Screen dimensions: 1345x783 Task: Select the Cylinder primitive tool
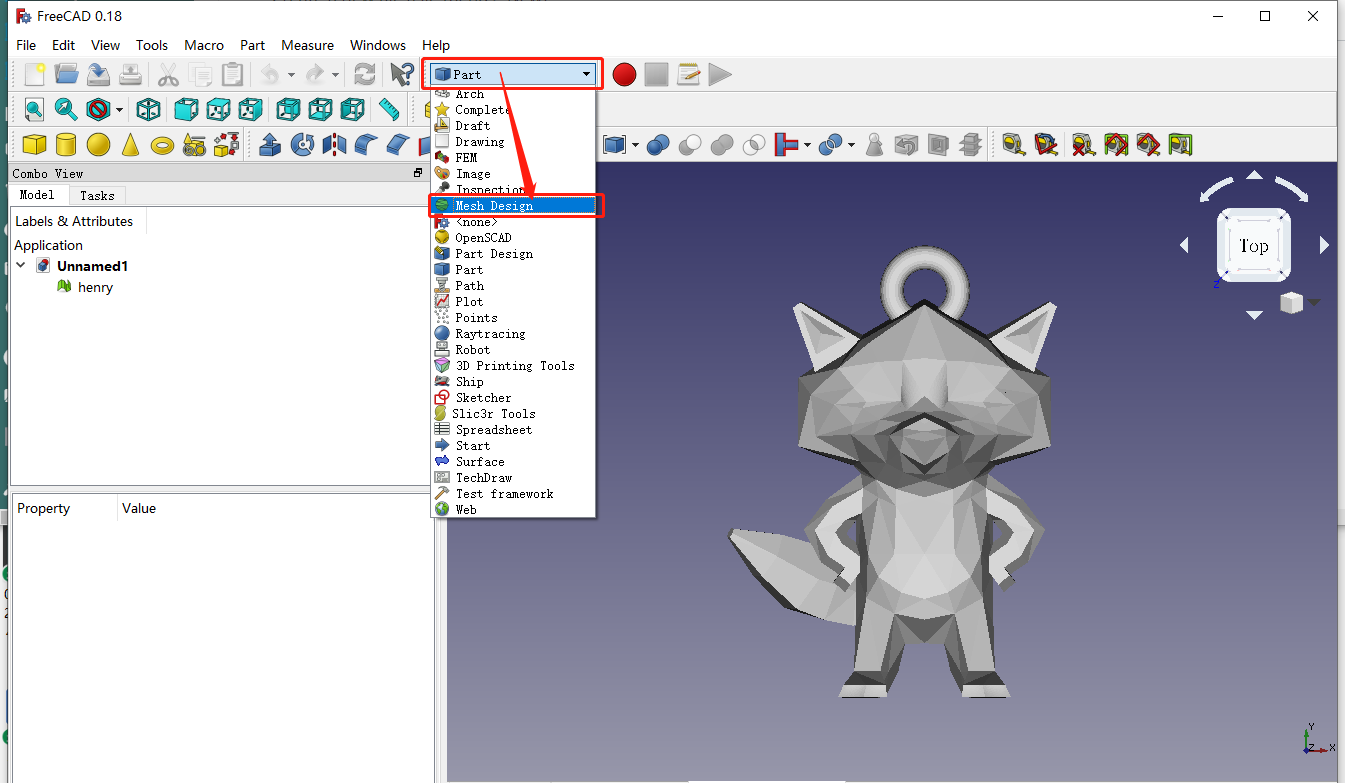[x=66, y=144]
